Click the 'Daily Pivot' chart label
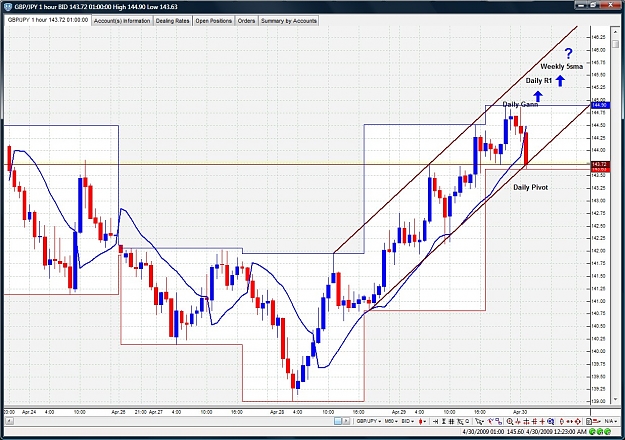The width and height of the screenshot is (625, 440). pos(530,187)
